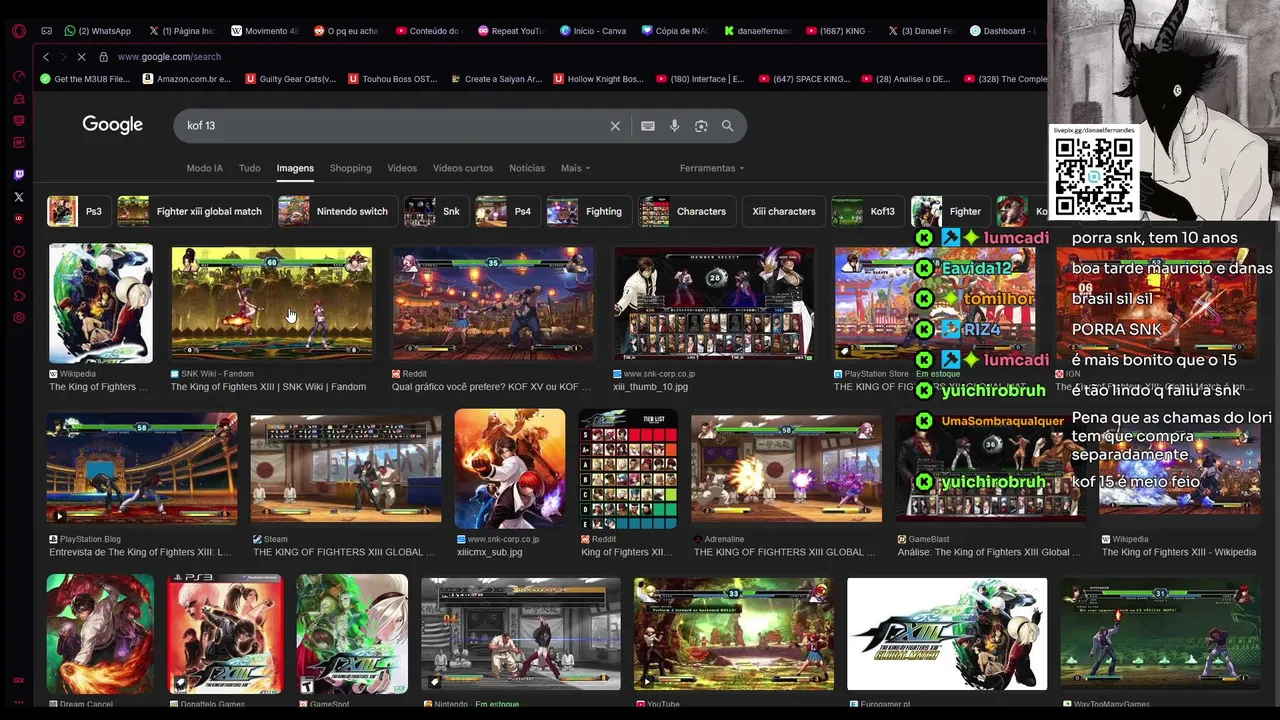Open the 'Hollow Knight Bos' bookmark
The width and height of the screenshot is (1280, 720).
pyautogui.click(x=598, y=79)
